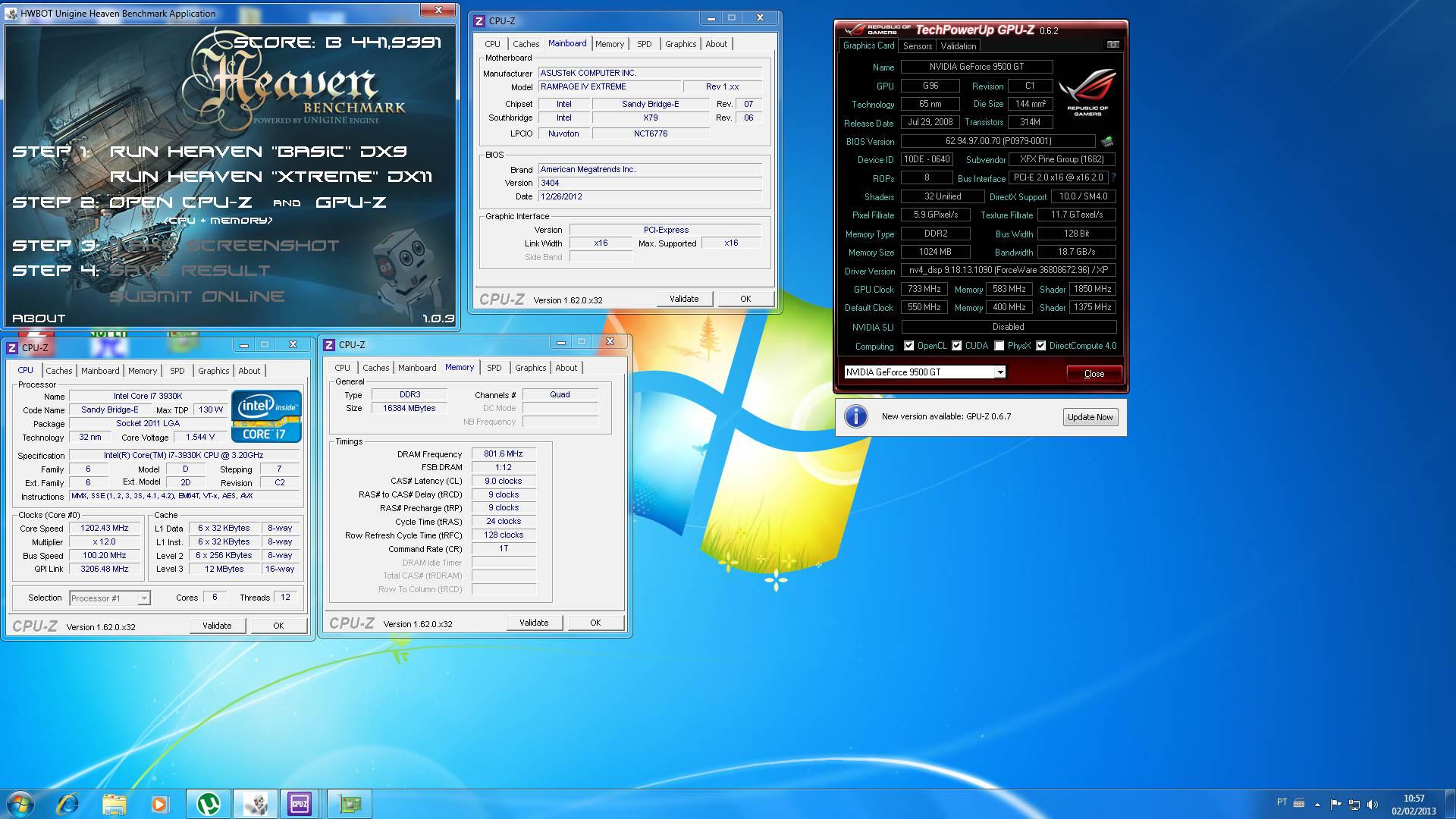The height and width of the screenshot is (819, 1456).
Task: Open Caches tab in the Memory CPU-Z window
Action: pos(375,368)
